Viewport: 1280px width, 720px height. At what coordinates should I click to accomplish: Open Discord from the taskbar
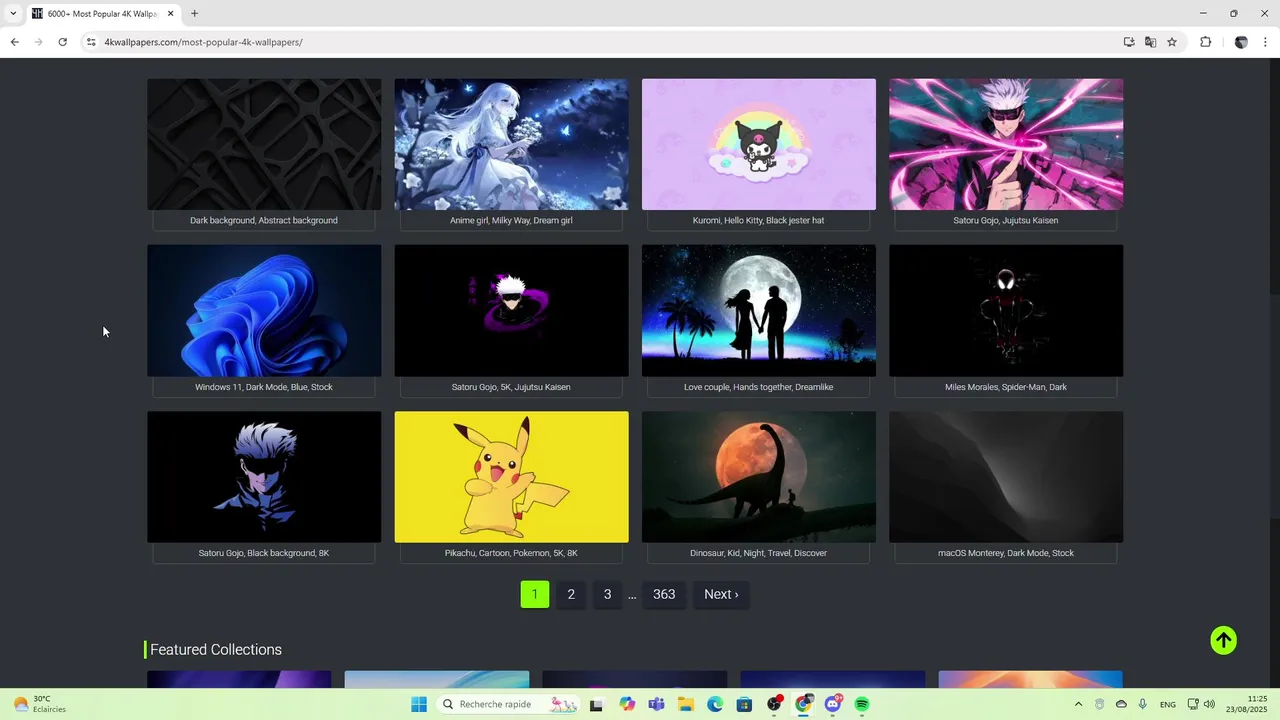coord(833,704)
